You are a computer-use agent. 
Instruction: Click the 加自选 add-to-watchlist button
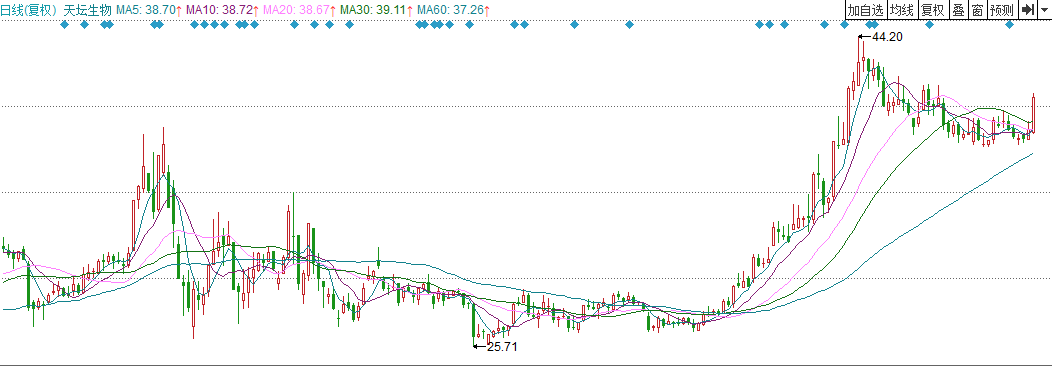click(865, 10)
